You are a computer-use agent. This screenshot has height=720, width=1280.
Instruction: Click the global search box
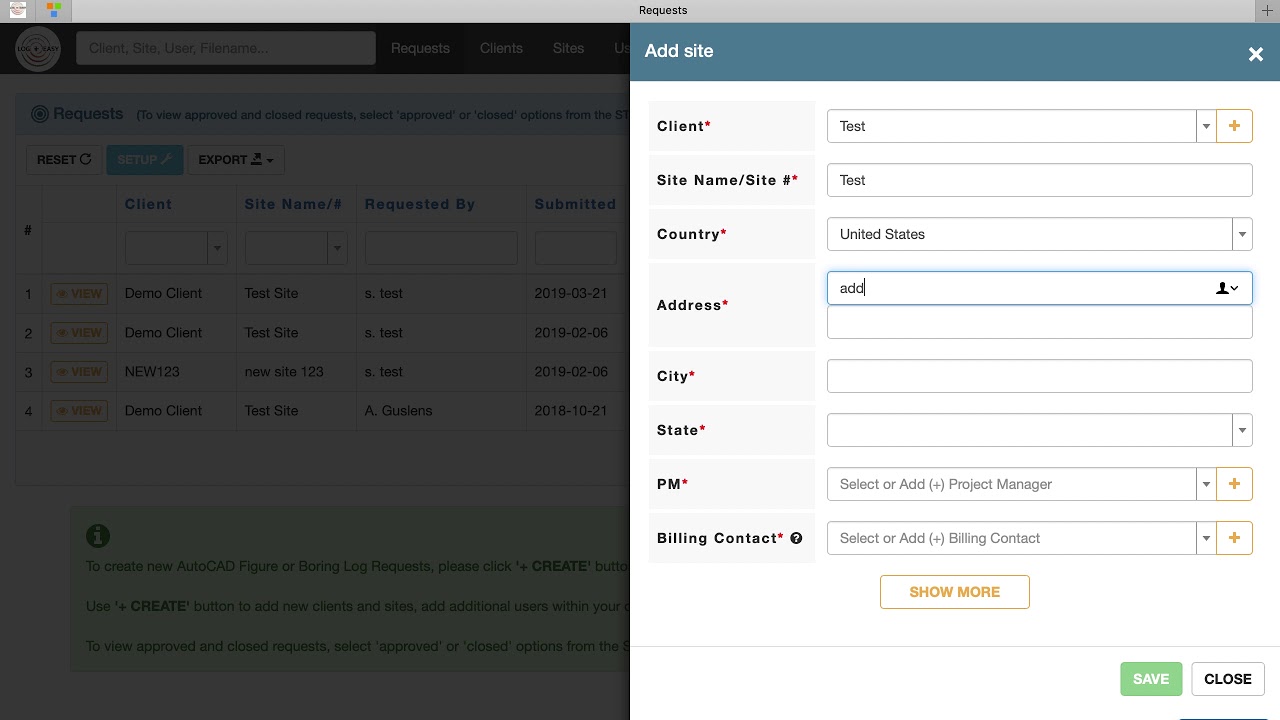pyautogui.click(x=226, y=48)
